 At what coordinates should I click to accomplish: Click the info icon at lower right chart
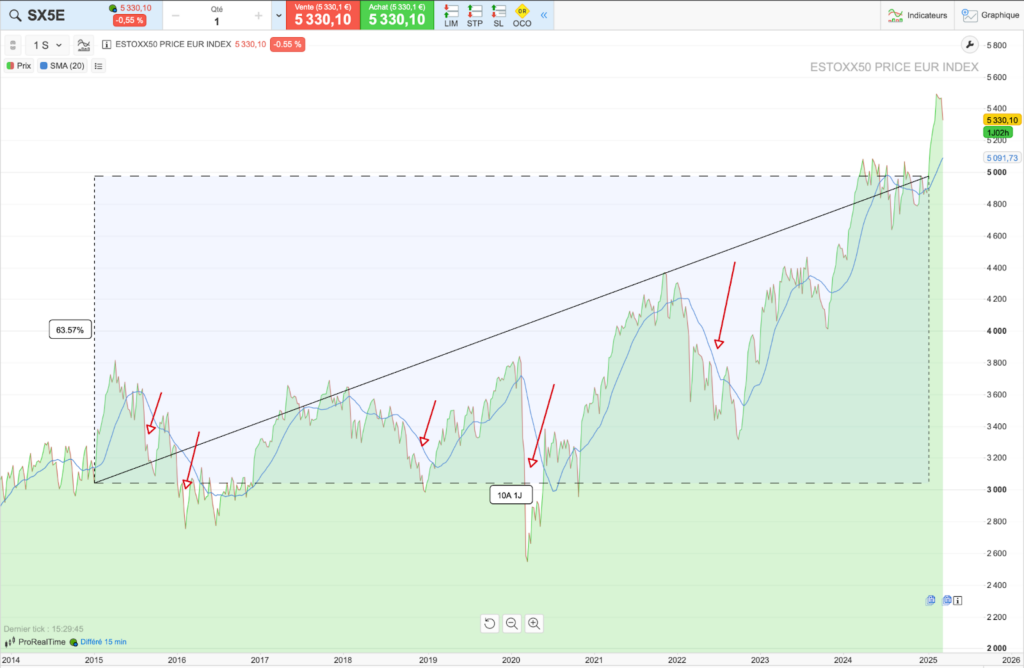coord(958,601)
